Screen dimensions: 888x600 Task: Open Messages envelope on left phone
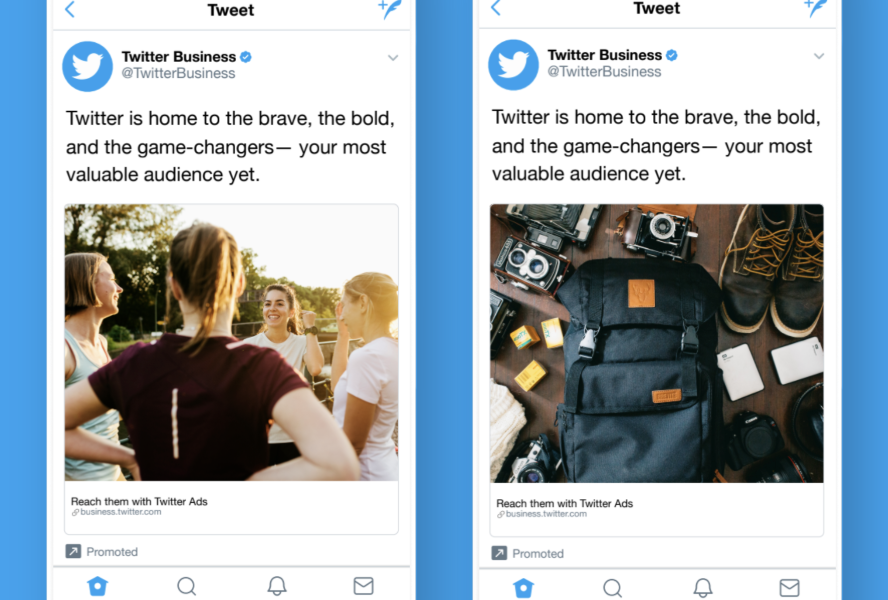[x=364, y=586]
